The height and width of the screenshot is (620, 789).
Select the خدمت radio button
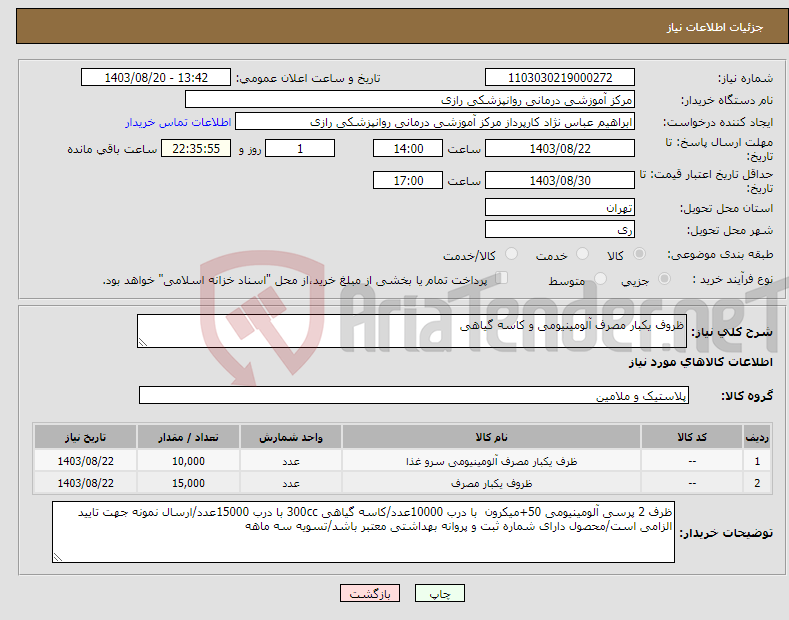coord(582,254)
